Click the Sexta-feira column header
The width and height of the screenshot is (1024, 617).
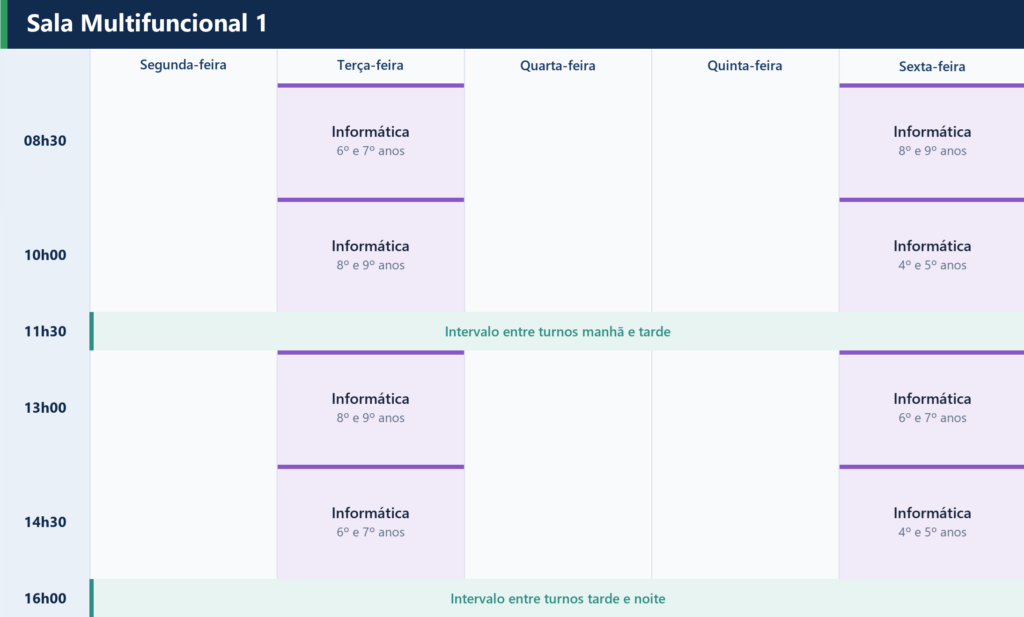pyautogui.click(x=932, y=66)
